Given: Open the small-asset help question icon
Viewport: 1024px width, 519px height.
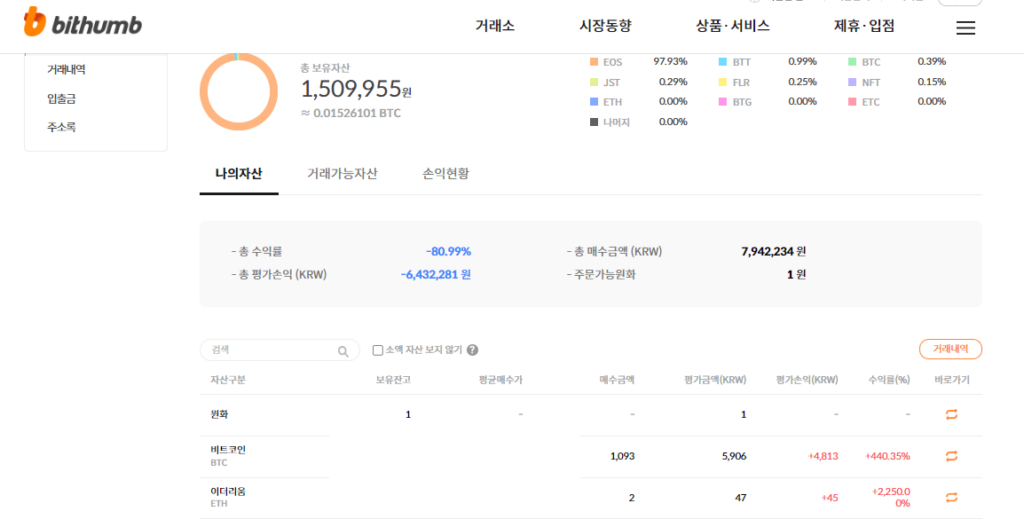Looking at the screenshot, I should 473,350.
